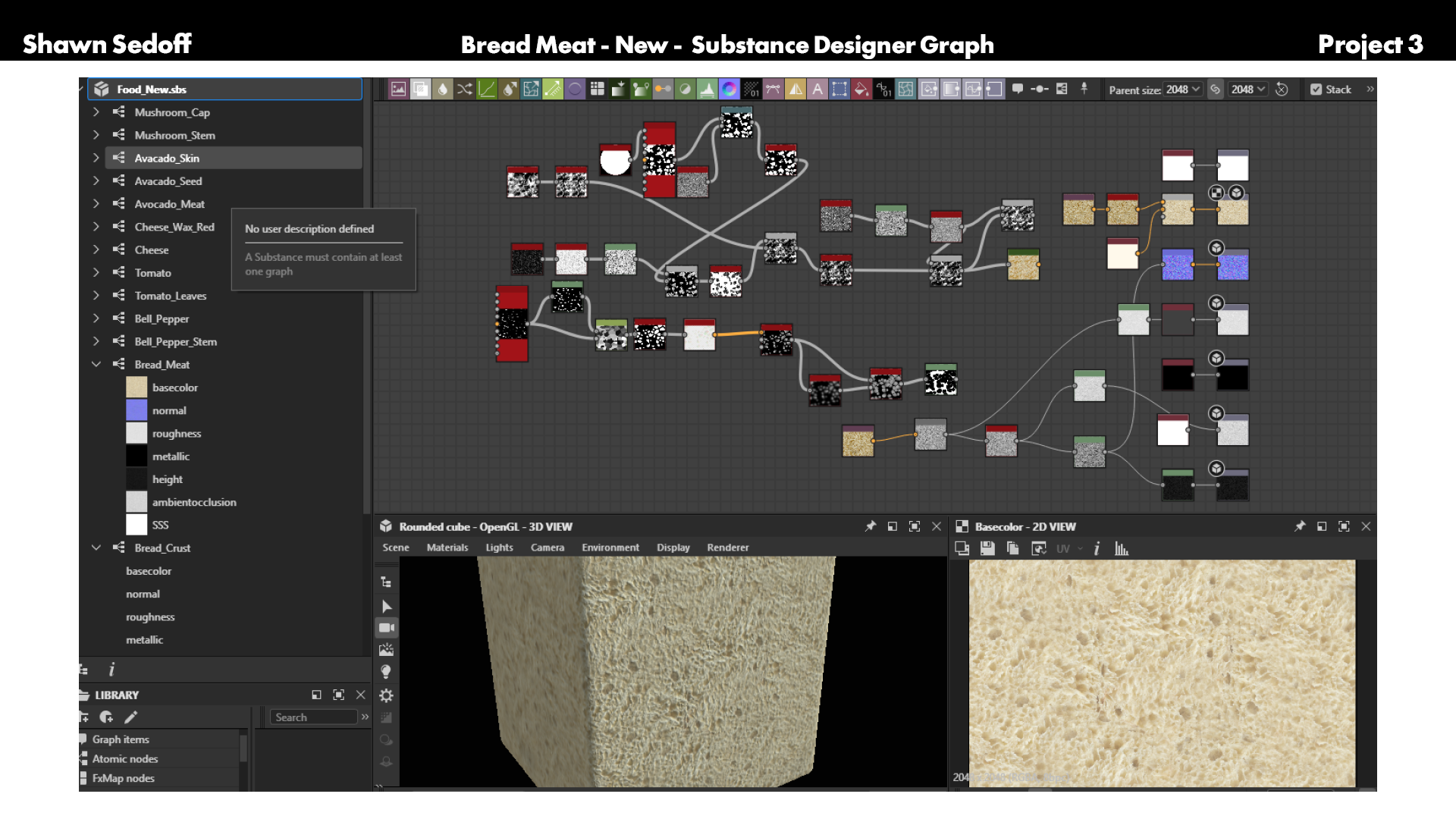Image resolution: width=1456 pixels, height=819 pixels.
Task: Click the Library search field
Action: coord(313,717)
